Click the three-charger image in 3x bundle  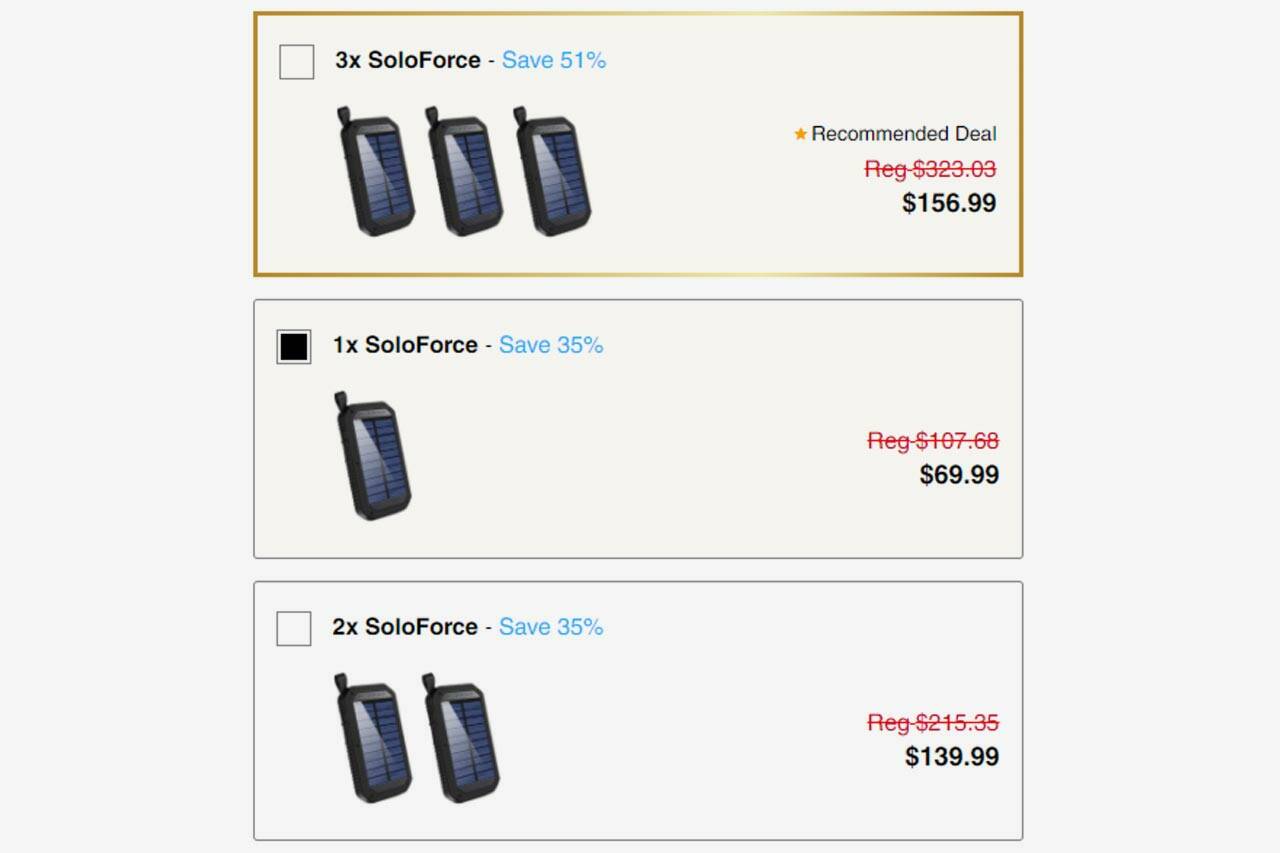point(465,172)
